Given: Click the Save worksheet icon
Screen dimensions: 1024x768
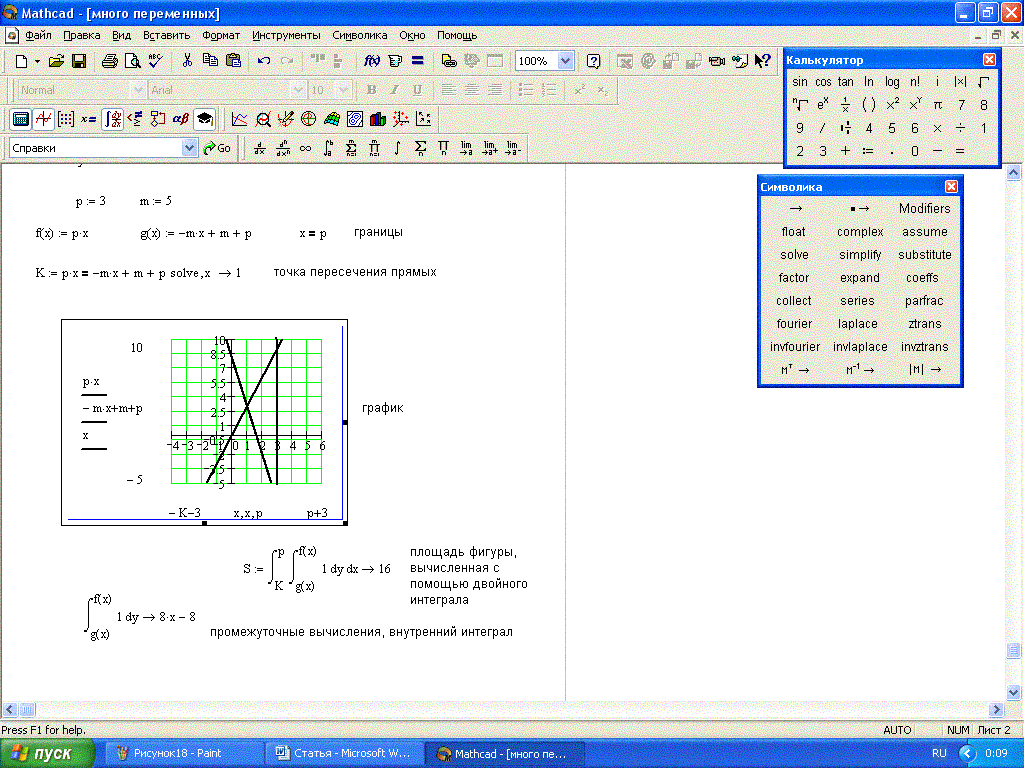Looking at the screenshot, I should coord(78,61).
